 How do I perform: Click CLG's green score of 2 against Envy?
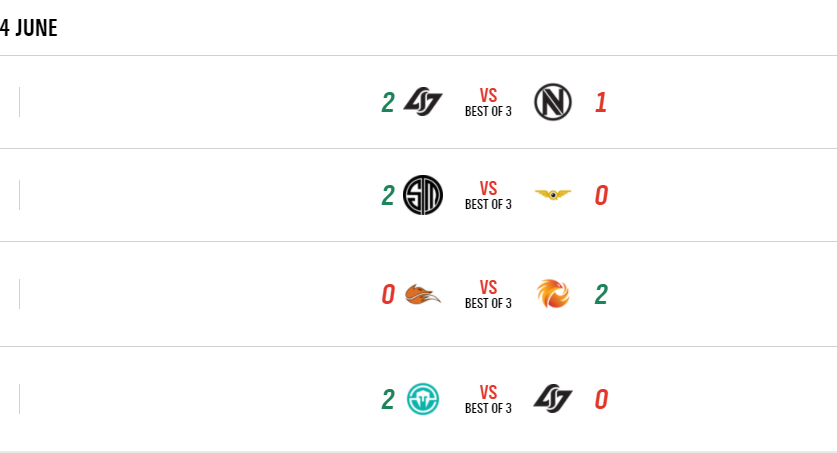388,102
